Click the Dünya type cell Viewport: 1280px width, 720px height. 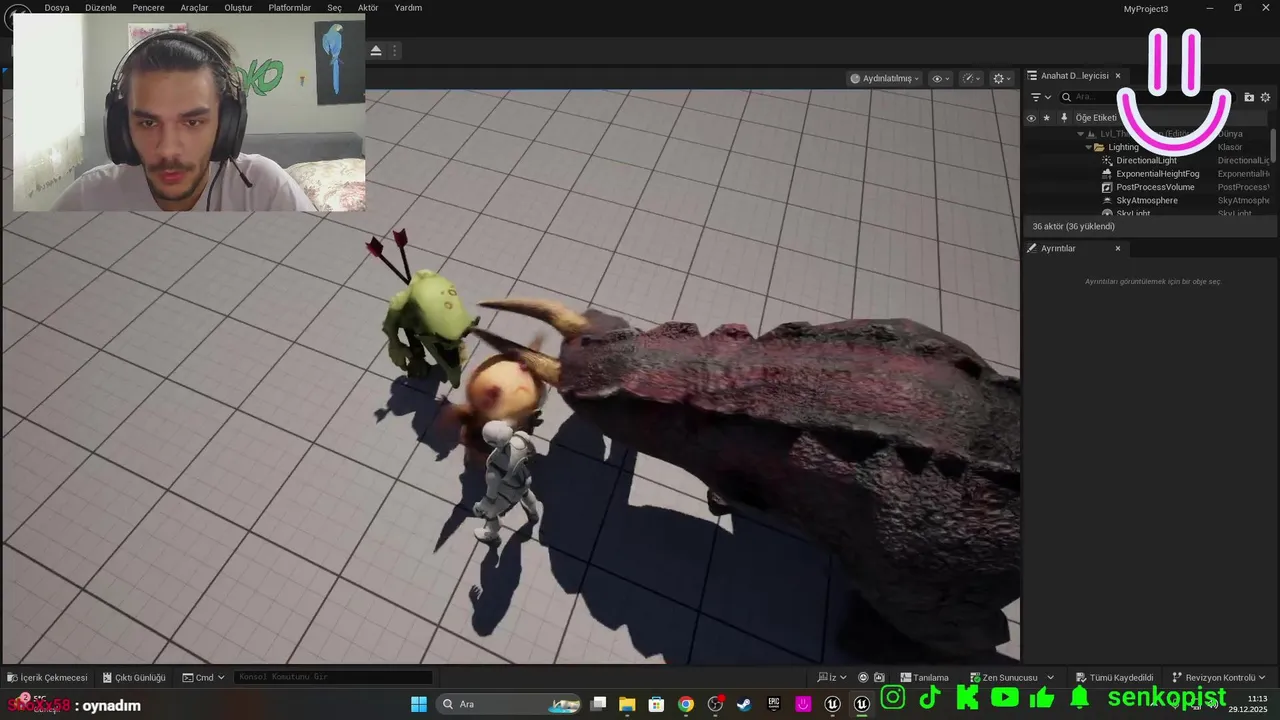tap(1230, 134)
